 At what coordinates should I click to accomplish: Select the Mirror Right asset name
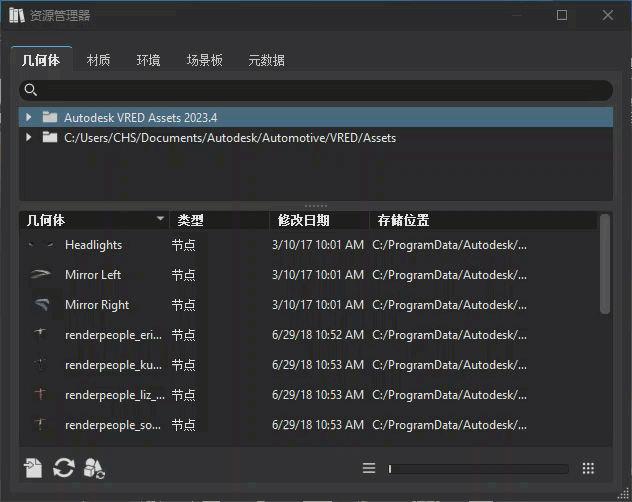(97, 305)
